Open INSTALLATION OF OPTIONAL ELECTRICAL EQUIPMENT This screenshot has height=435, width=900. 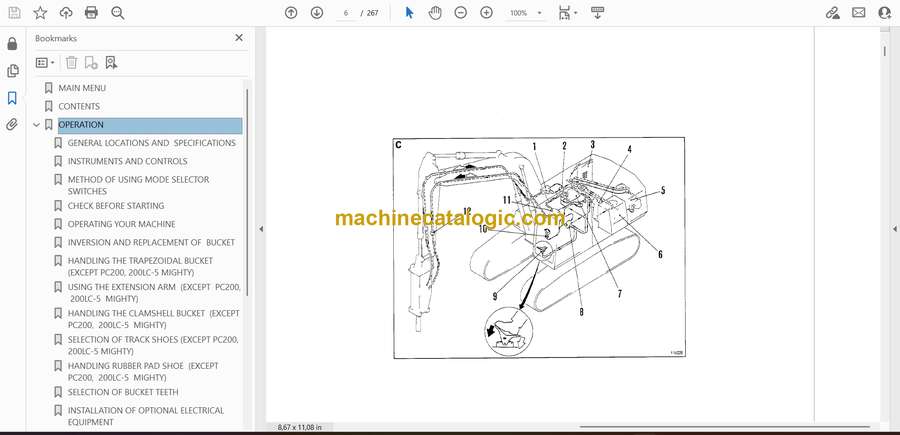[x=146, y=416]
